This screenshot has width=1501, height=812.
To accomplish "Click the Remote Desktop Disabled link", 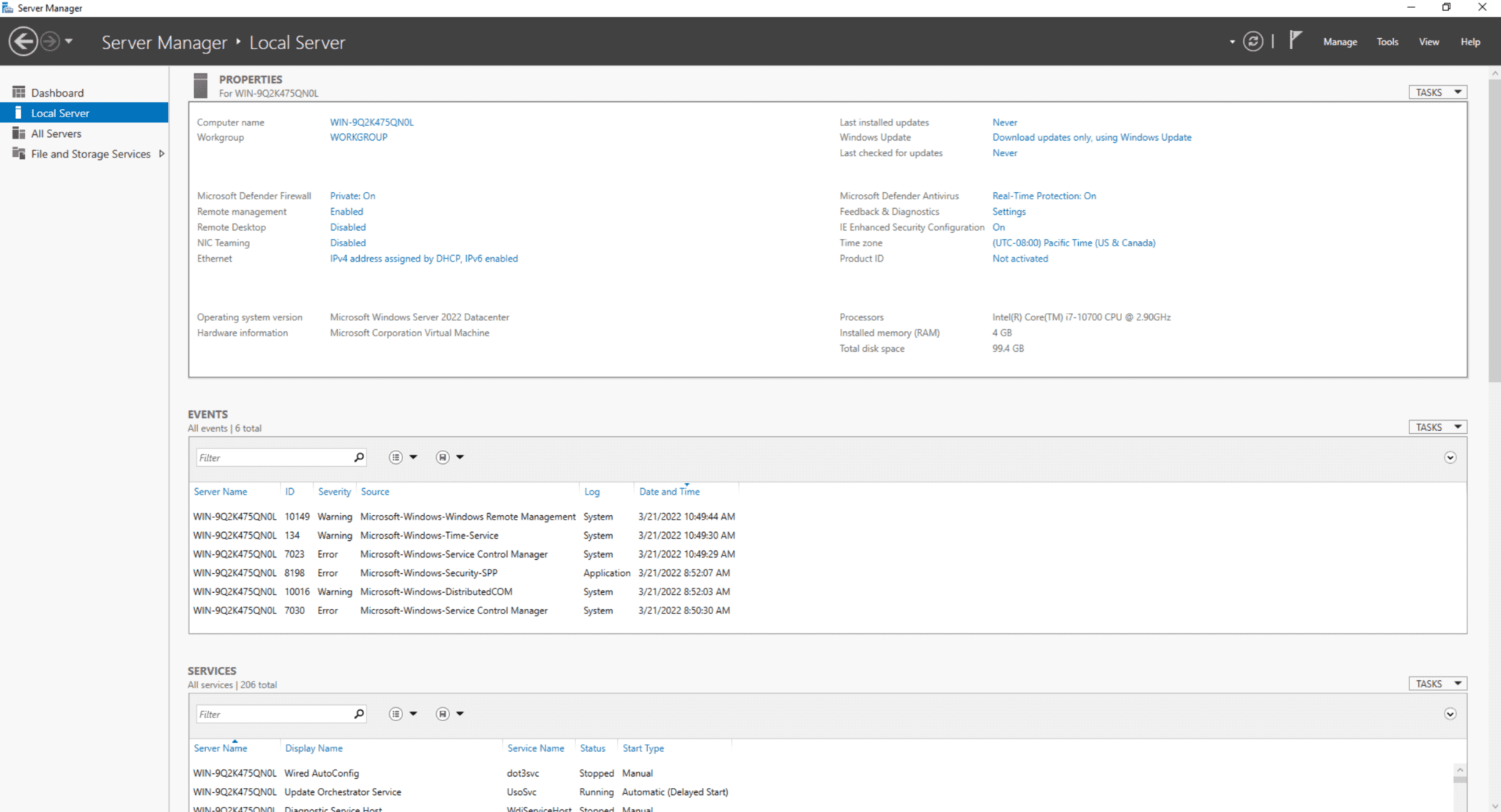I will pyautogui.click(x=347, y=227).
